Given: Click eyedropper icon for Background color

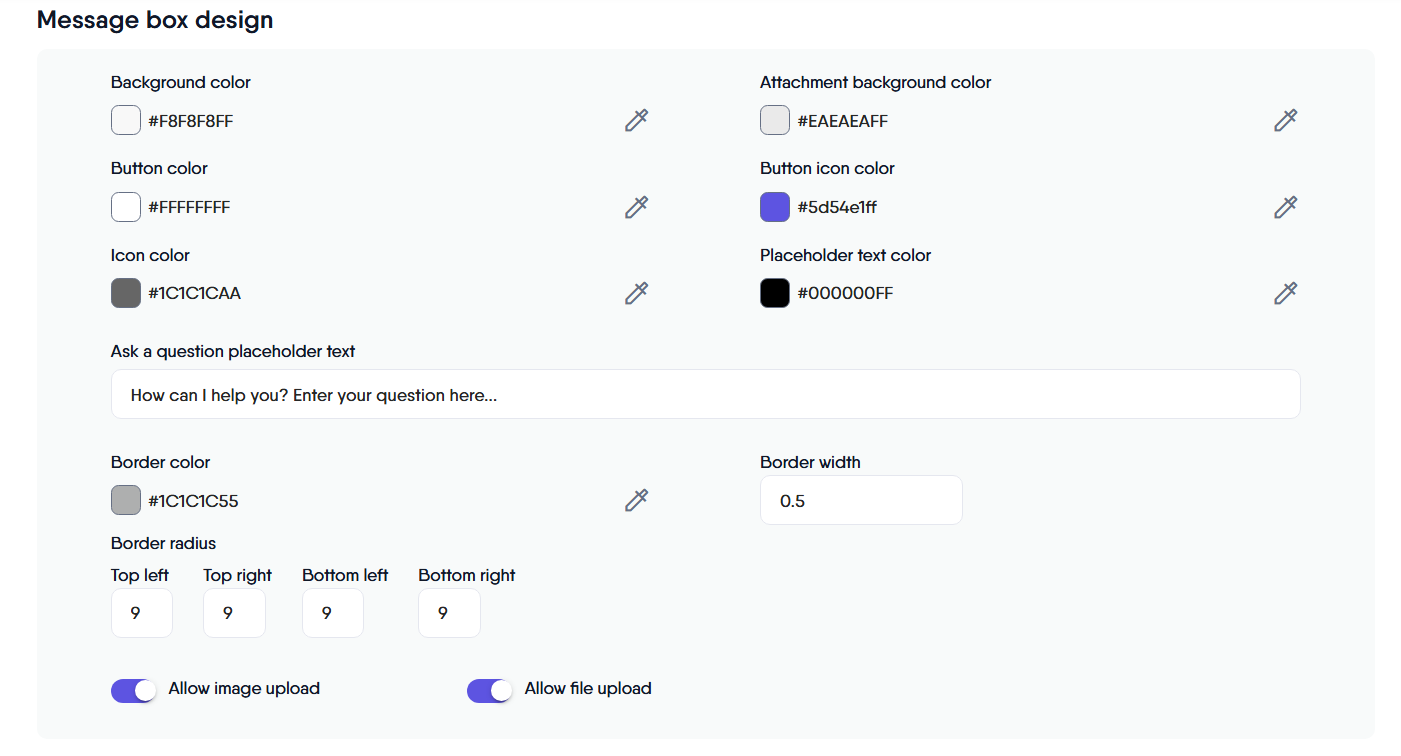Looking at the screenshot, I should [x=636, y=121].
